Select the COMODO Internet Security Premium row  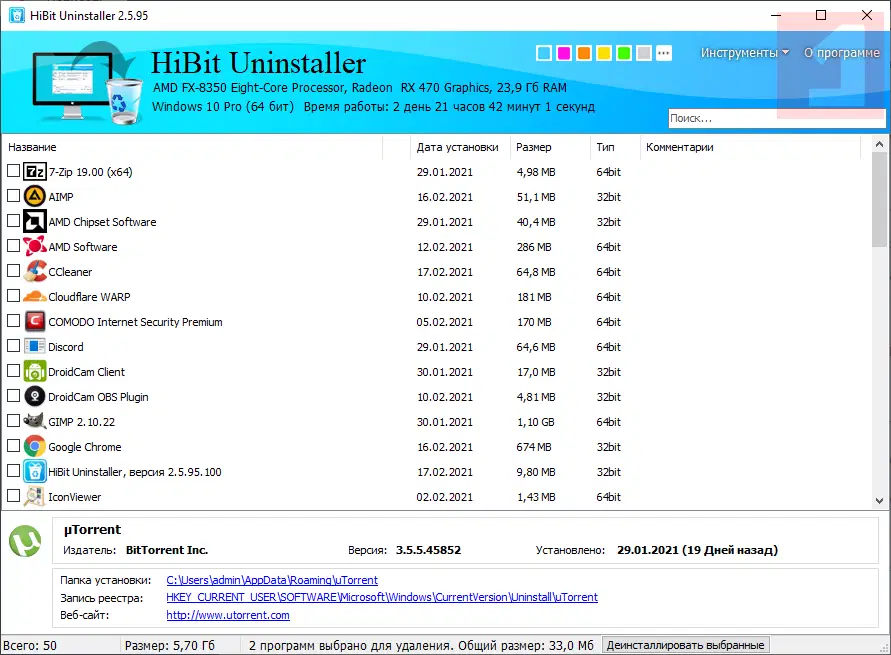click(435, 322)
